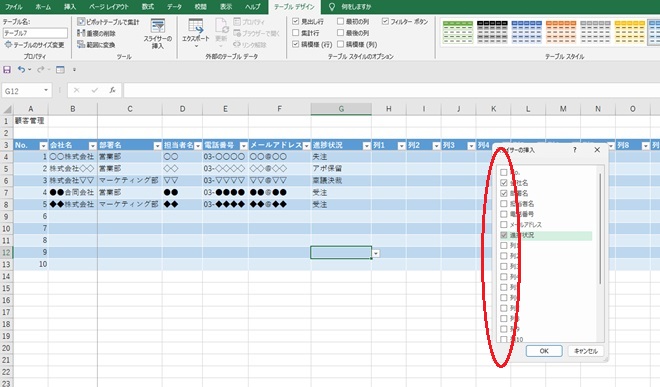Click cell G4 containing 失注
This screenshot has height=387, width=660.
341,157
